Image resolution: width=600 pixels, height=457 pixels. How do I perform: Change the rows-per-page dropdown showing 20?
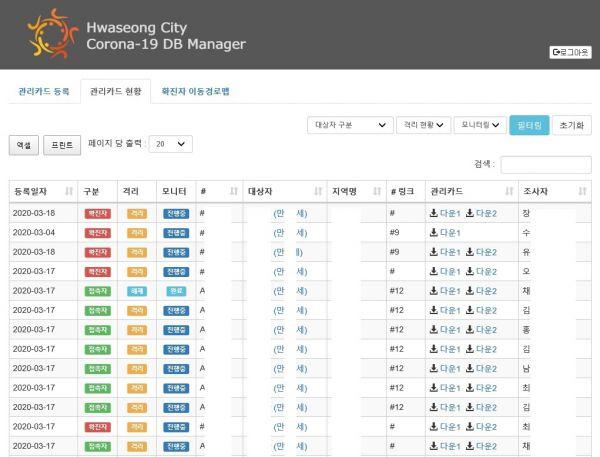(170, 144)
